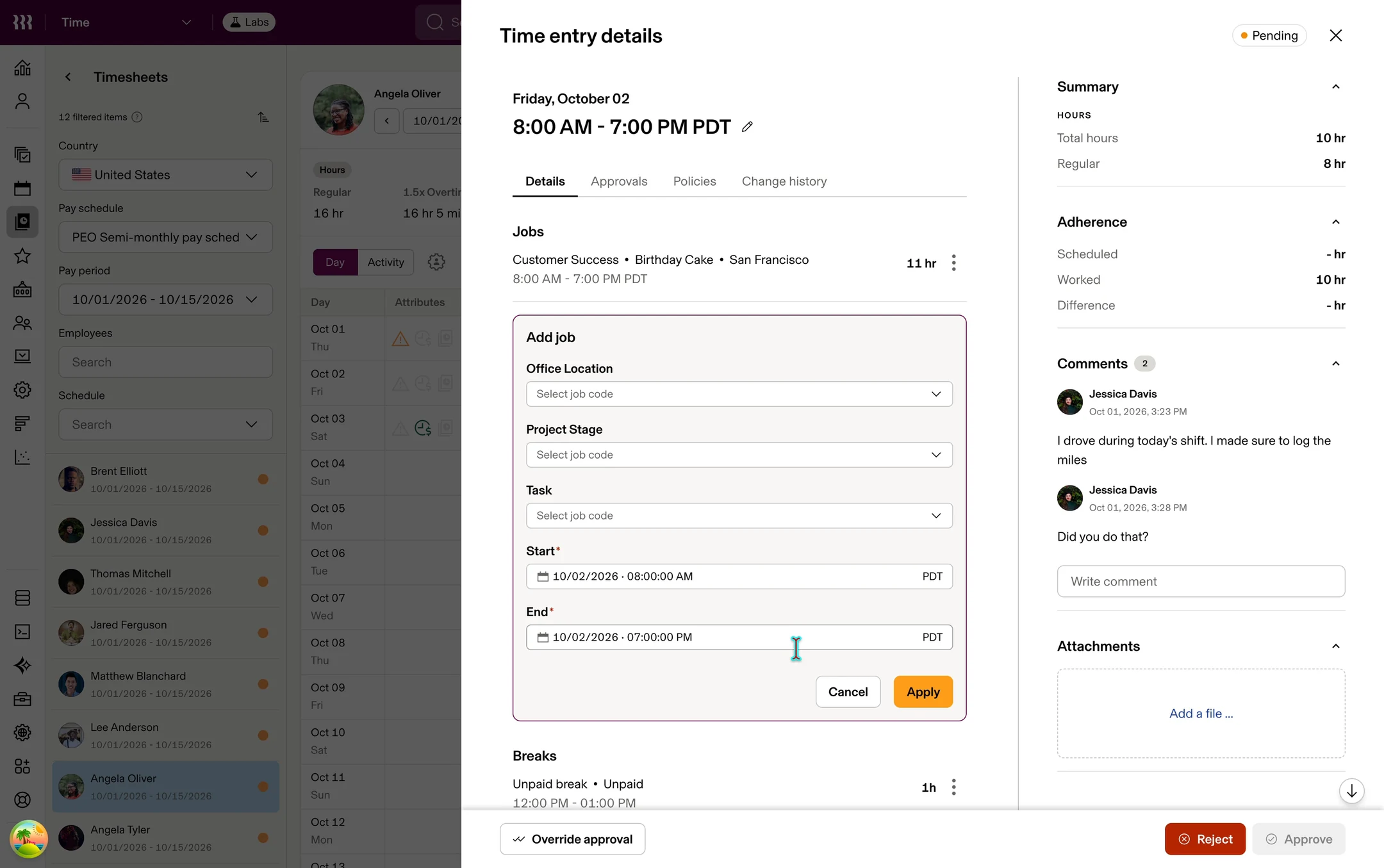
Task: Open timesheet settings gear icon
Action: coord(436,262)
